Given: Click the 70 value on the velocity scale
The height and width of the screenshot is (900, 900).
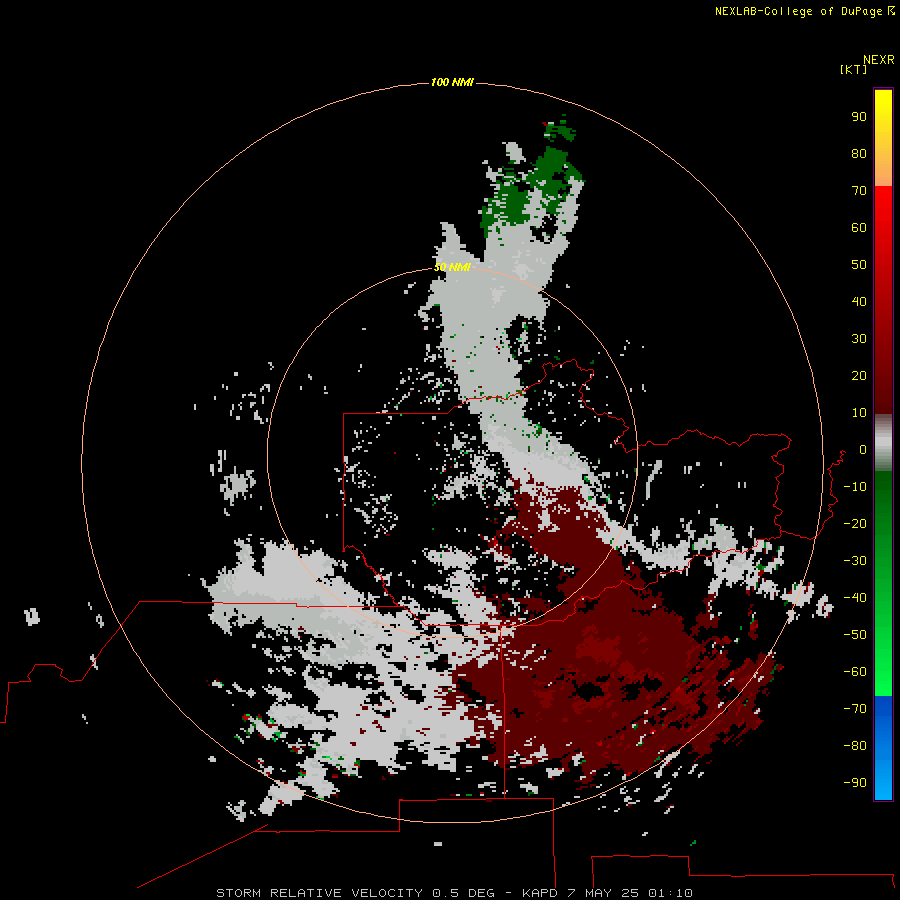Looking at the screenshot, I should pos(859,191).
